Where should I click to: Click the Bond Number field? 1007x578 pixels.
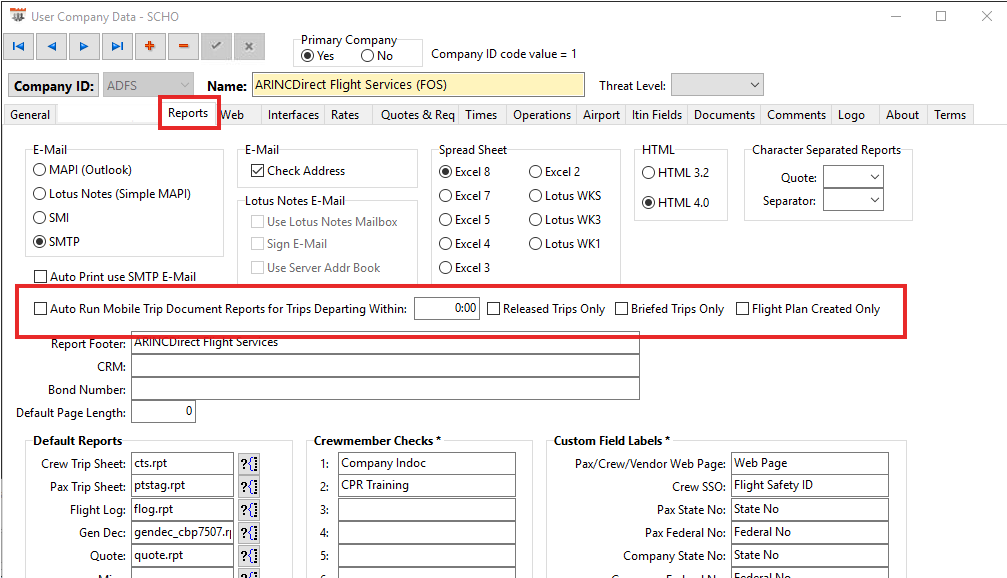[385, 389]
